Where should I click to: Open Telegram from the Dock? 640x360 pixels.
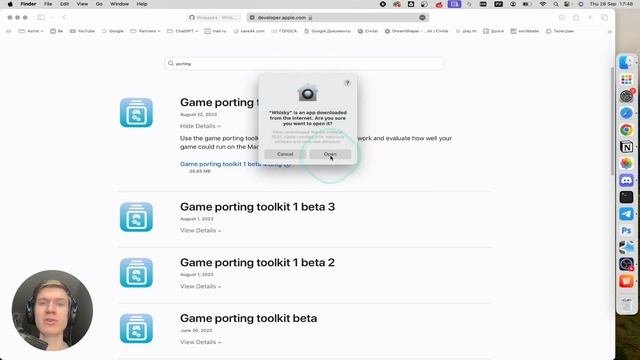pyautogui.click(x=626, y=214)
